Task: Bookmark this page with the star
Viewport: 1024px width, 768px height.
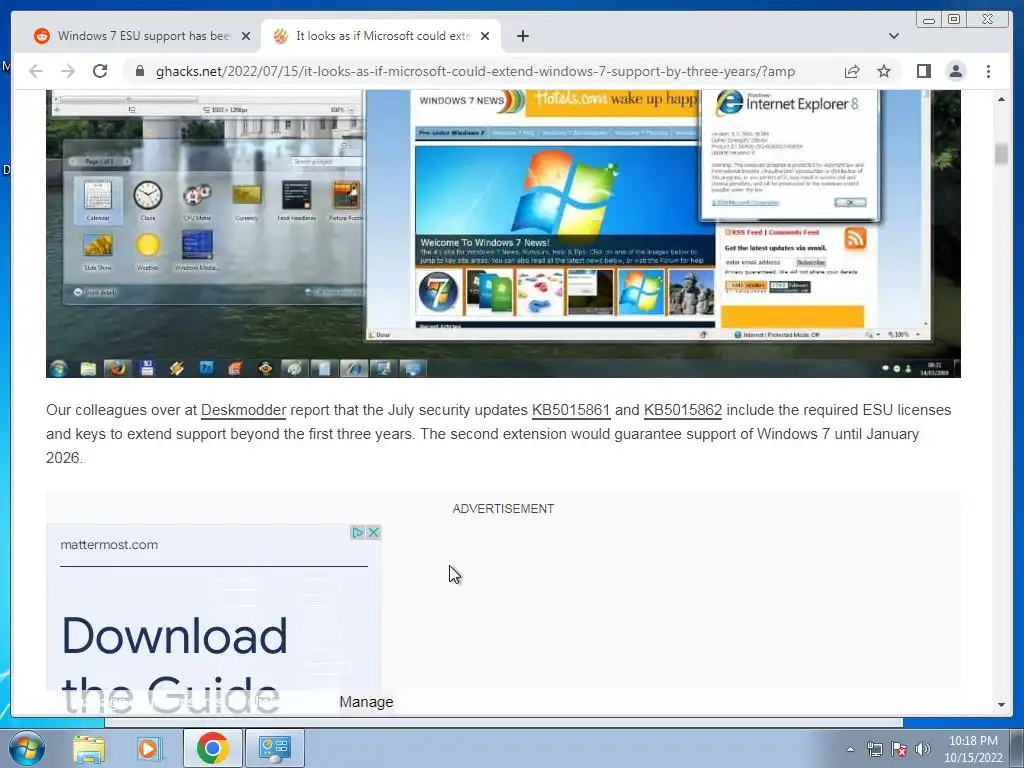Action: click(884, 71)
